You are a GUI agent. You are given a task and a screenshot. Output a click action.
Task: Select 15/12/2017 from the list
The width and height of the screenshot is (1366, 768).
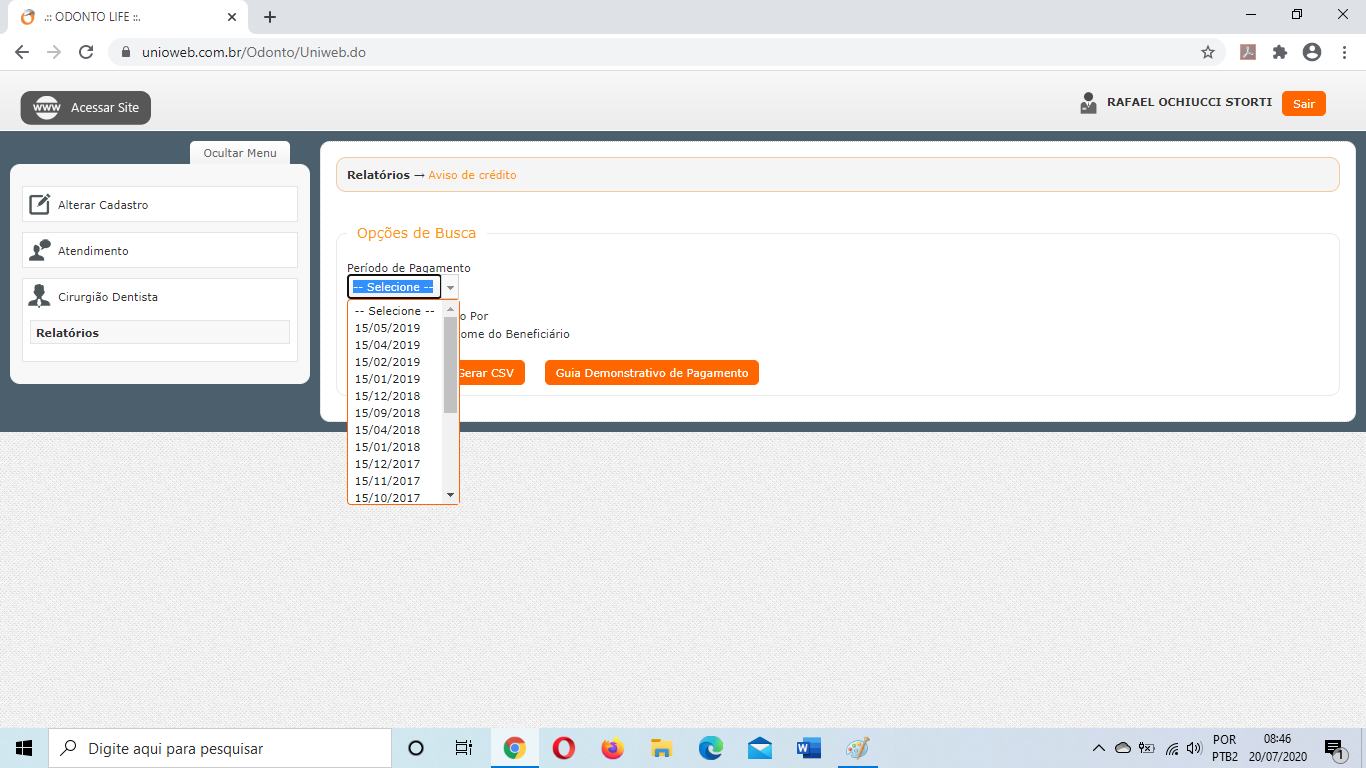[395, 464]
